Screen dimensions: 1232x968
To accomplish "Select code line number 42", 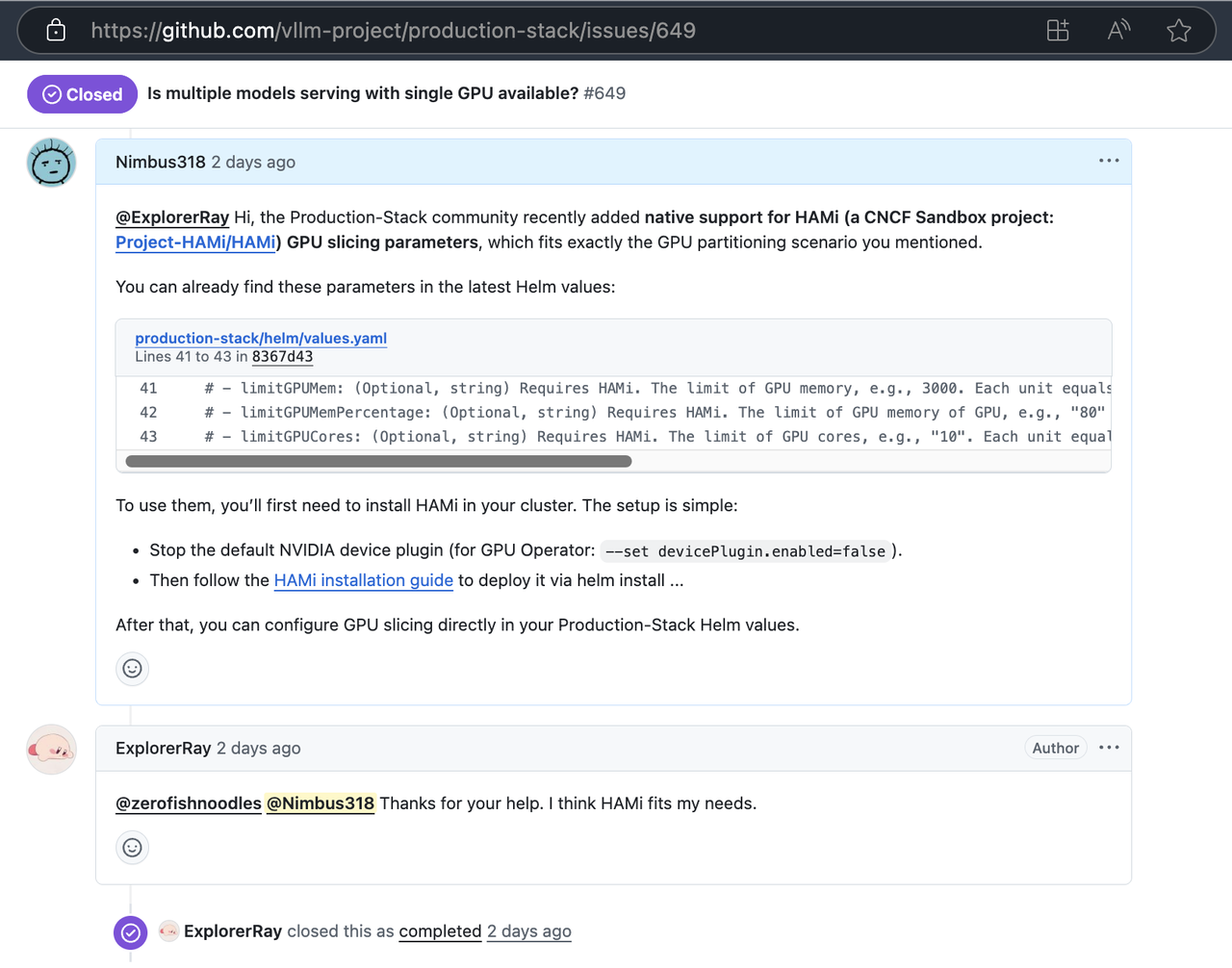I will pyautogui.click(x=148, y=413).
